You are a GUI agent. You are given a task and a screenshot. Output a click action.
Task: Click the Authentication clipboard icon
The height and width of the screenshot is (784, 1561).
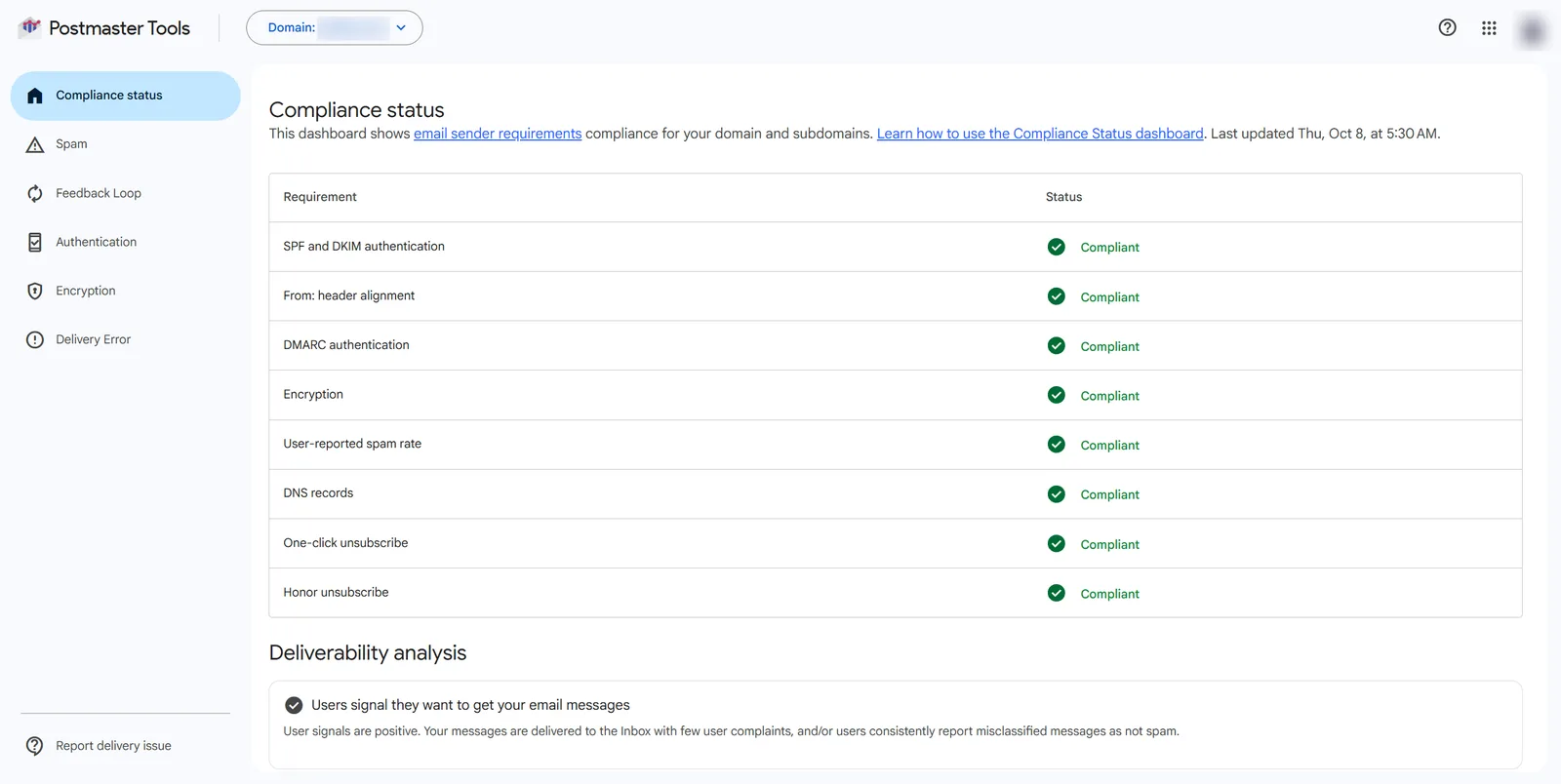click(35, 242)
